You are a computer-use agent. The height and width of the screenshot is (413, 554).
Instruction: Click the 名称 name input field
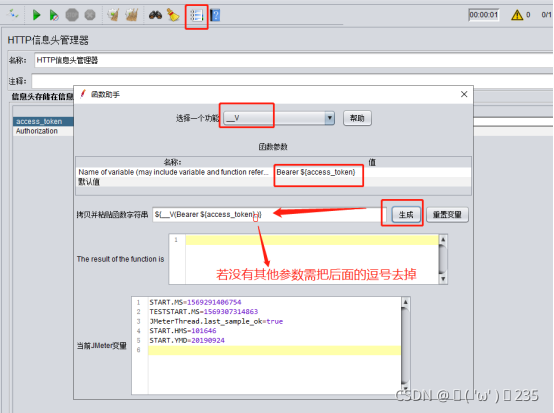tap(293, 60)
